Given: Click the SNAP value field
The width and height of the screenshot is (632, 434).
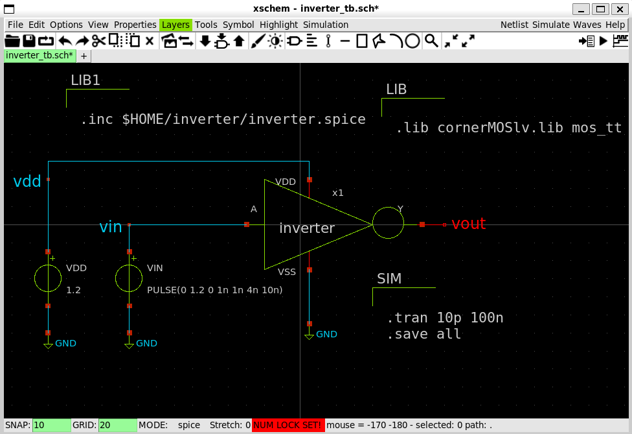Looking at the screenshot, I should pyautogui.click(x=51, y=425).
